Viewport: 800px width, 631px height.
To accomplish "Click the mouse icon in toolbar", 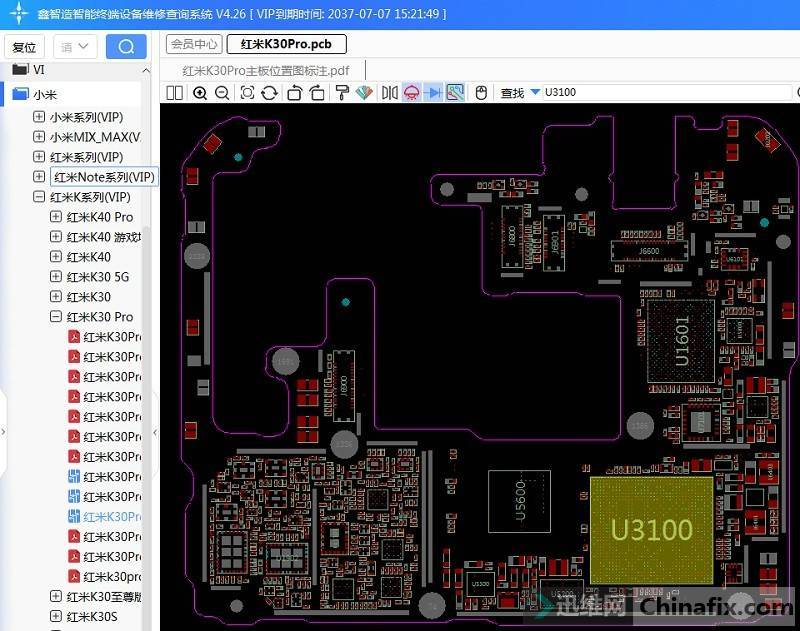I will [481, 93].
